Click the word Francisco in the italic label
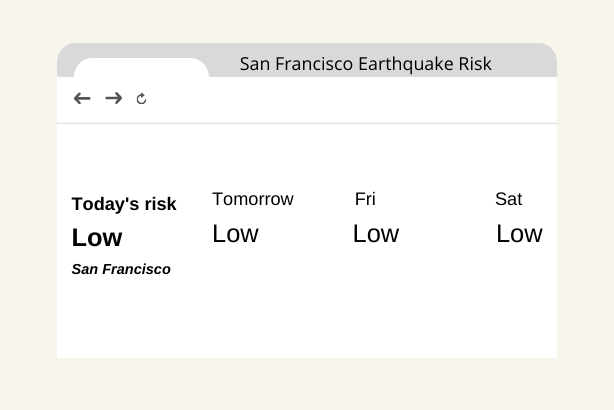614x410 pixels. tap(136, 269)
